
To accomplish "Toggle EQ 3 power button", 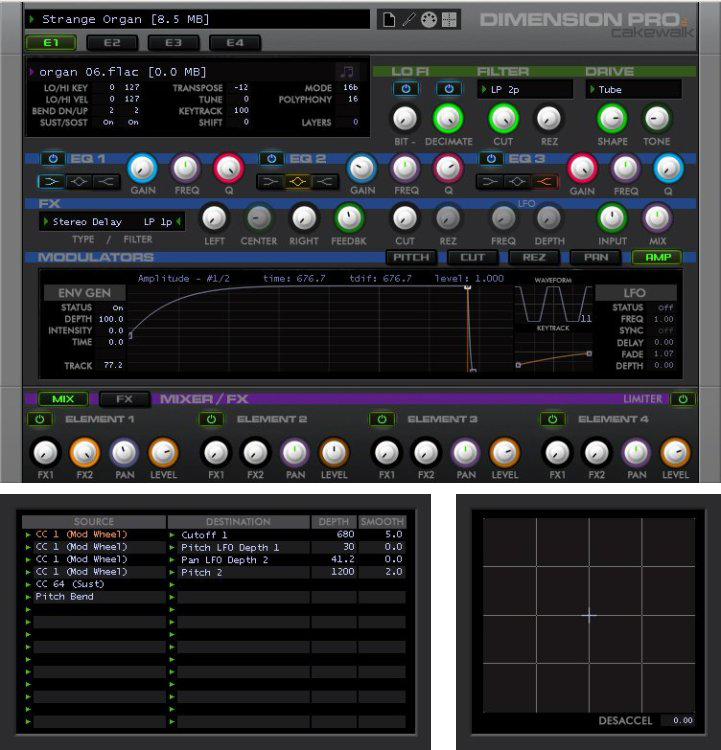I will coord(491,159).
